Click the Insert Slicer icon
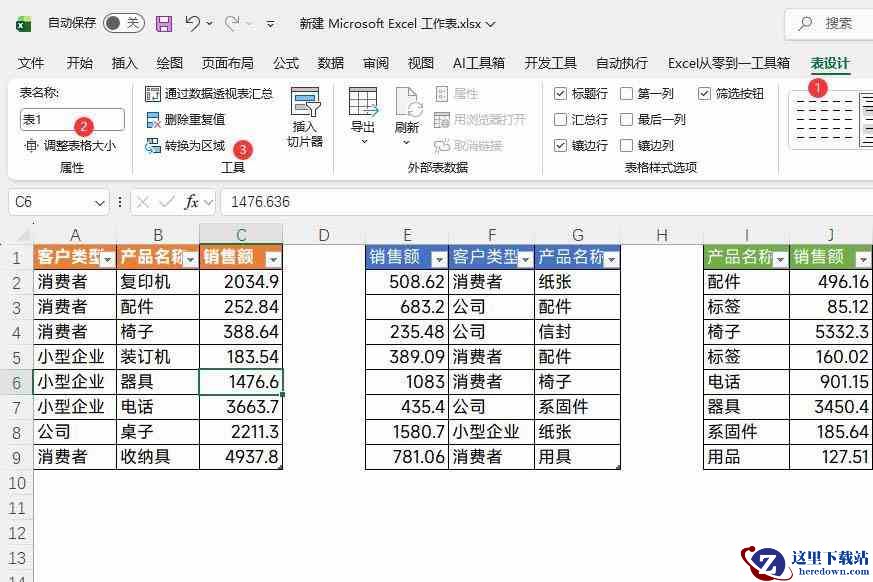 coord(305,103)
